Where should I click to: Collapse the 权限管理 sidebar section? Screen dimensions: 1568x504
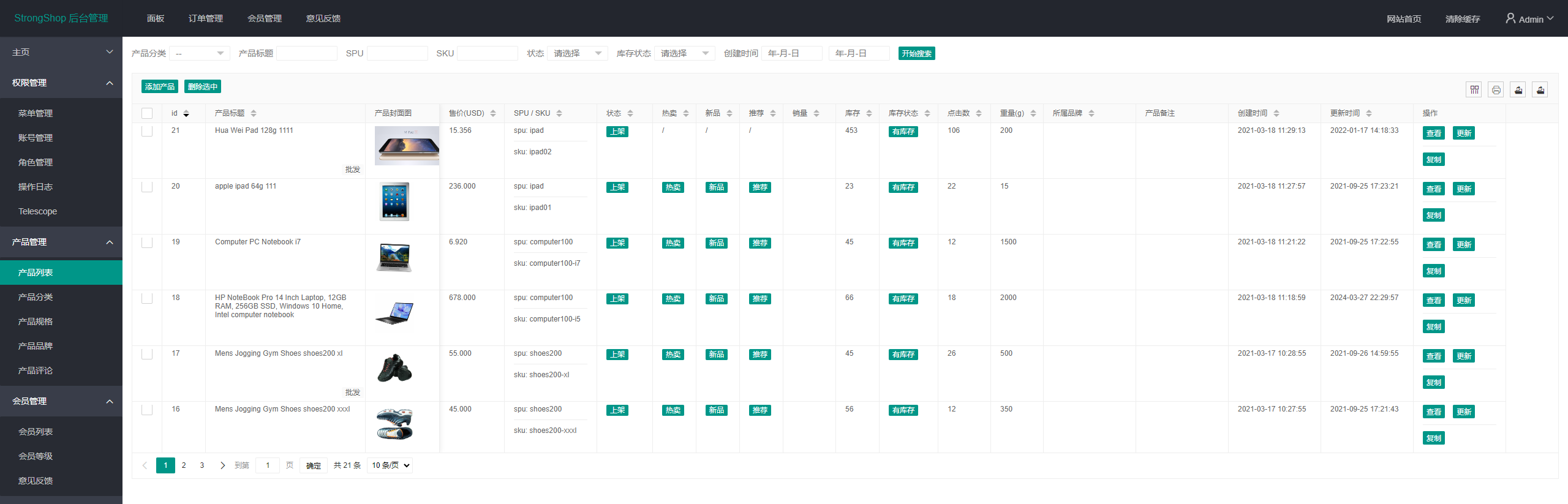tap(61, 83)
